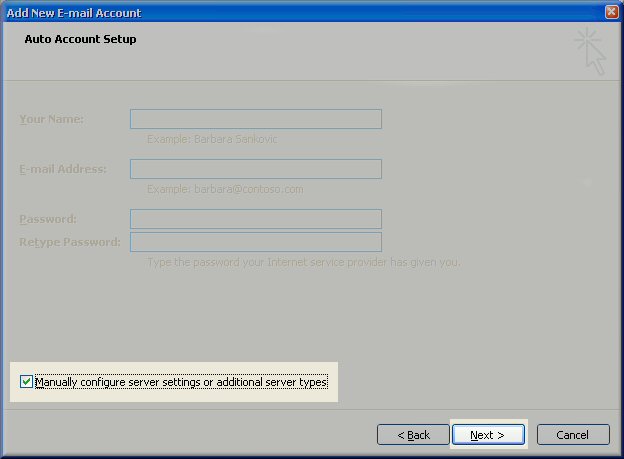Click the 'Auto Account Setup' heading
624x459 pixels.
coord(80,40)
